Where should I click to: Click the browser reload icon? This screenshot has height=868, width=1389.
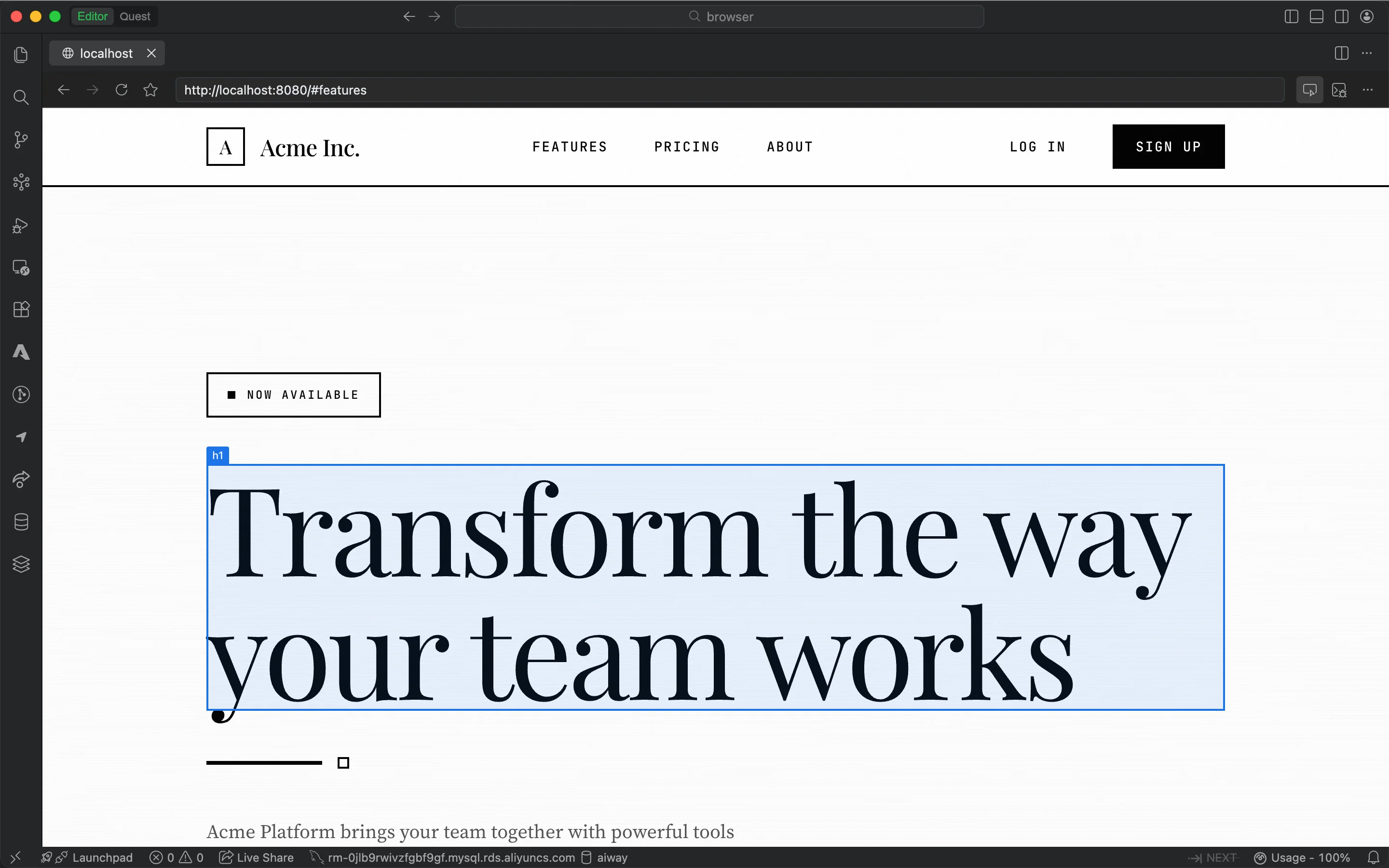point(121,90)
